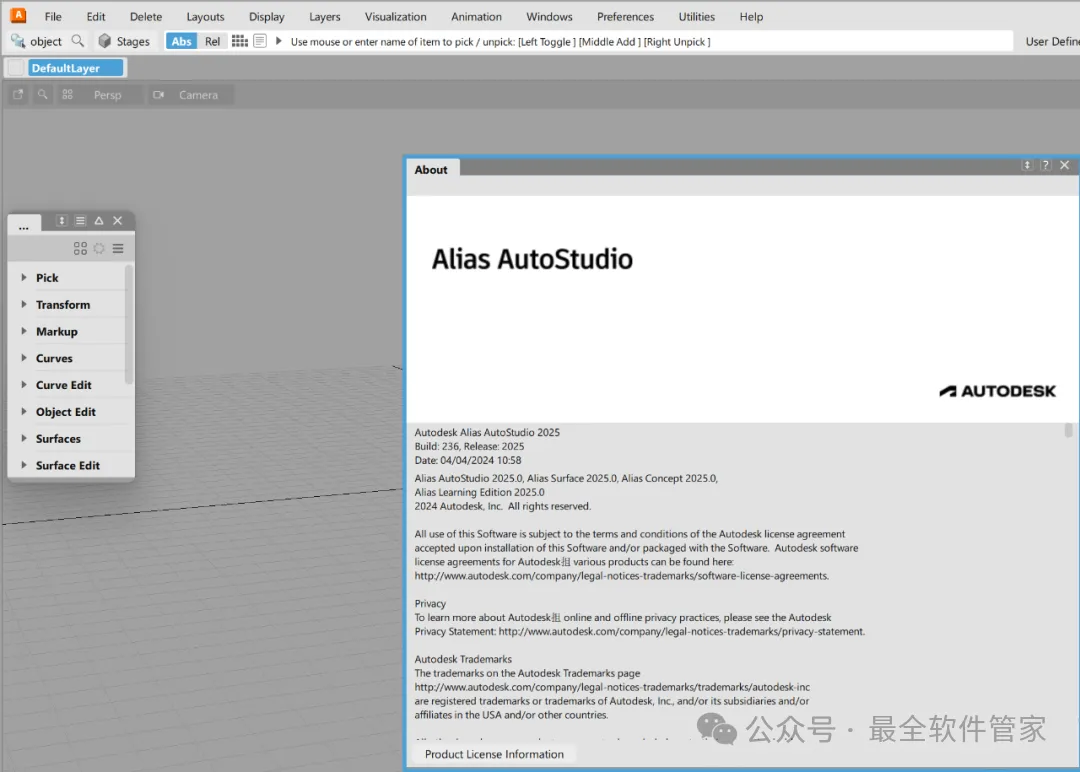Viewport: 1080px width, 772px height.
Task: Open the Layers menu
Action: tap(324, 17)
